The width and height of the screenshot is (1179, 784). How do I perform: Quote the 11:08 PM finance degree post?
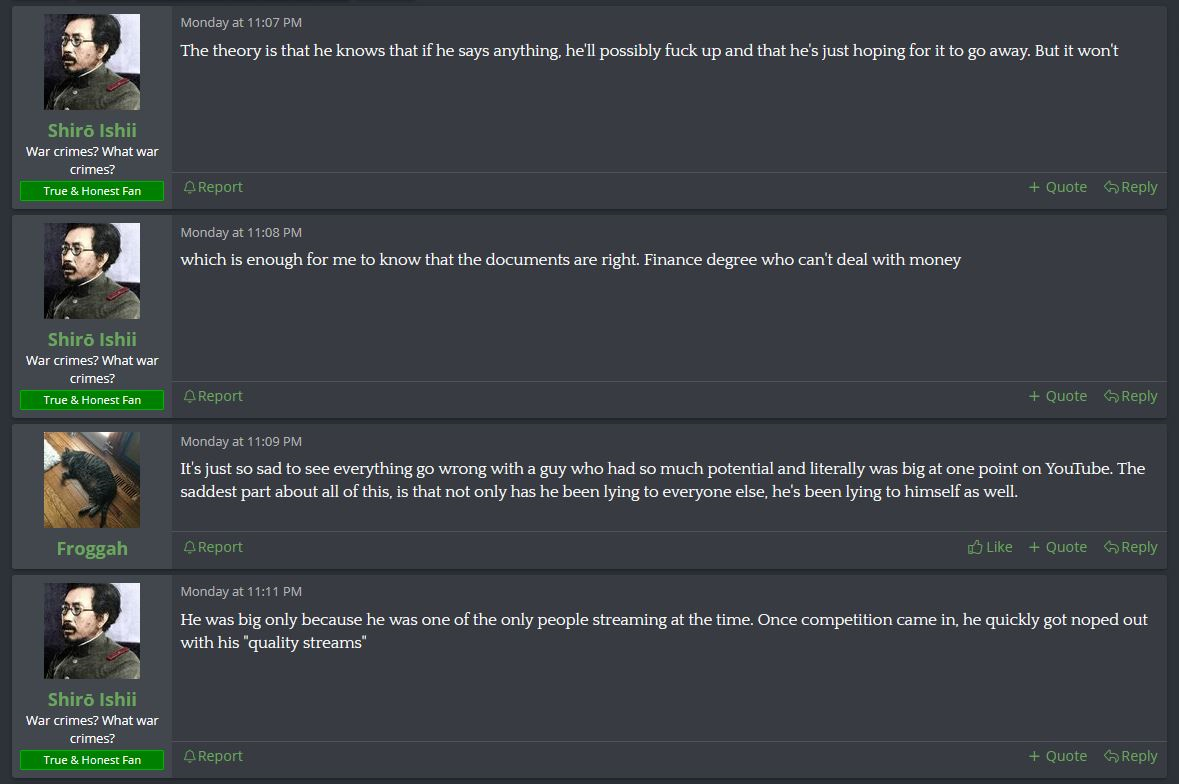1057,396
